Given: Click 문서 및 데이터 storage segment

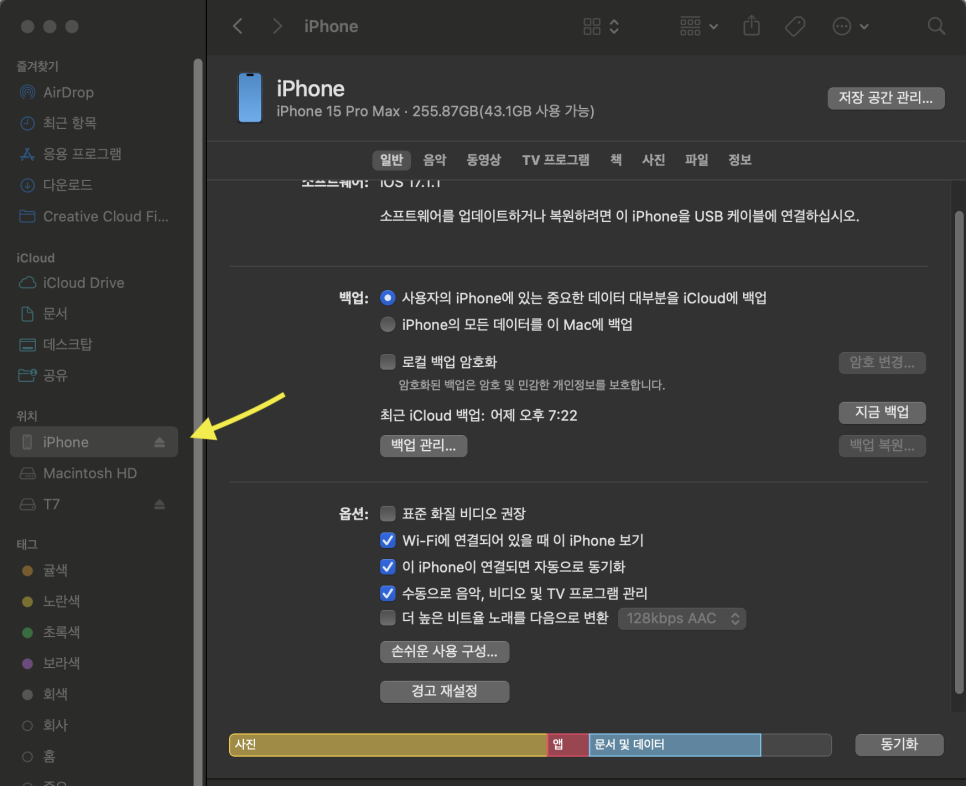Looking at the screenshot, I should (675, 745).
